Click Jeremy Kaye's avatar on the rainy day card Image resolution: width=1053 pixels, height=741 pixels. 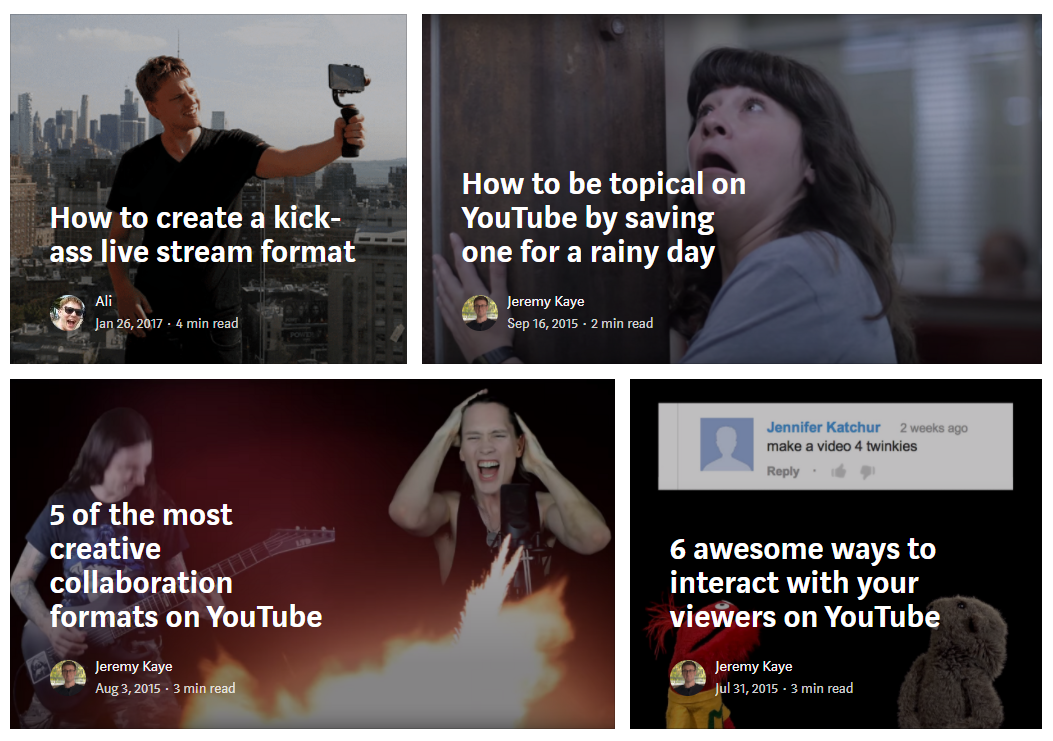pyautogui.click(x=479, y=312)
